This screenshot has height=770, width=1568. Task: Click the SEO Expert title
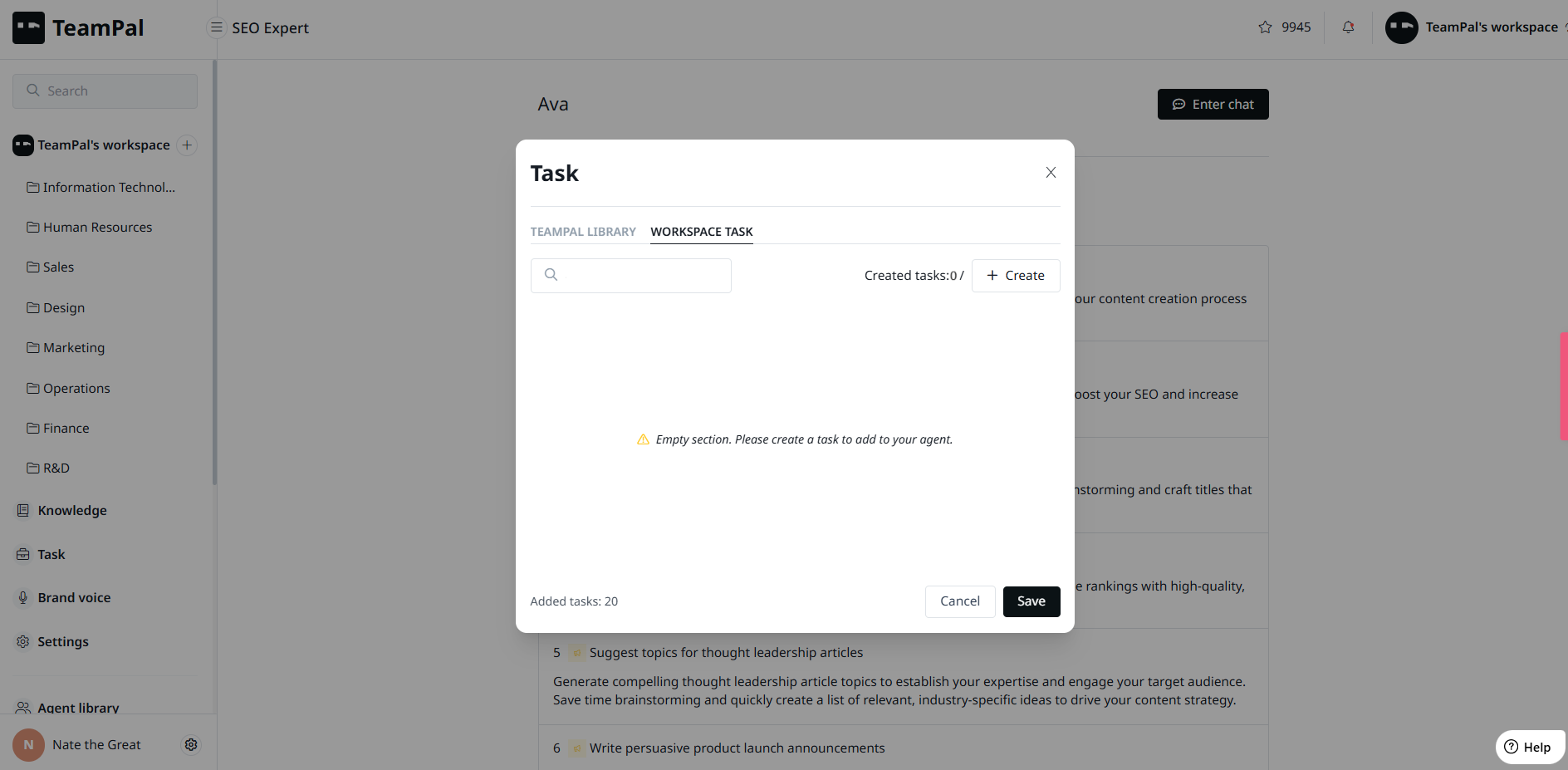270,28
